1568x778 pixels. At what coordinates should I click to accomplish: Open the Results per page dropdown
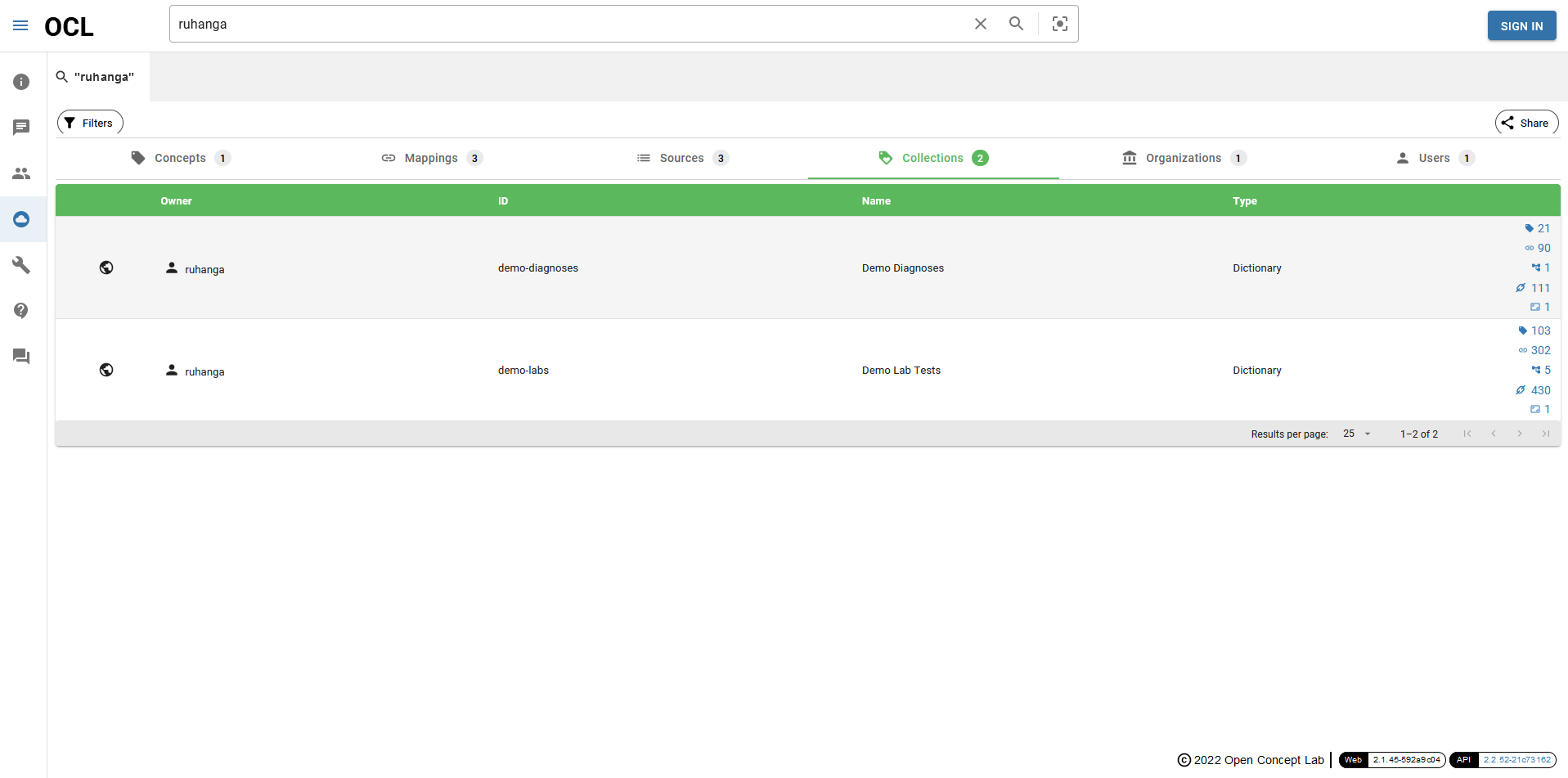point(1355,434)
